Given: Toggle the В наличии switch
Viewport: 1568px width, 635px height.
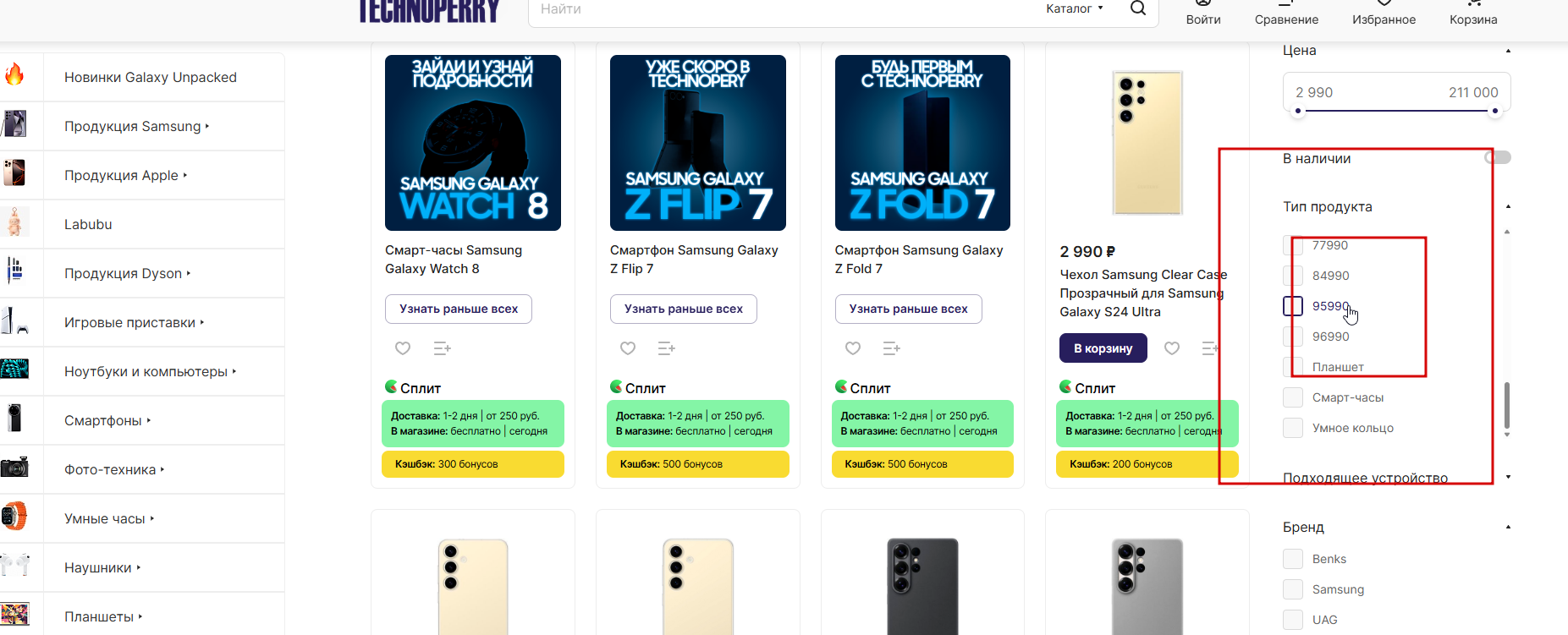Looking at the screenshot, I should [x=1498, y=158].
